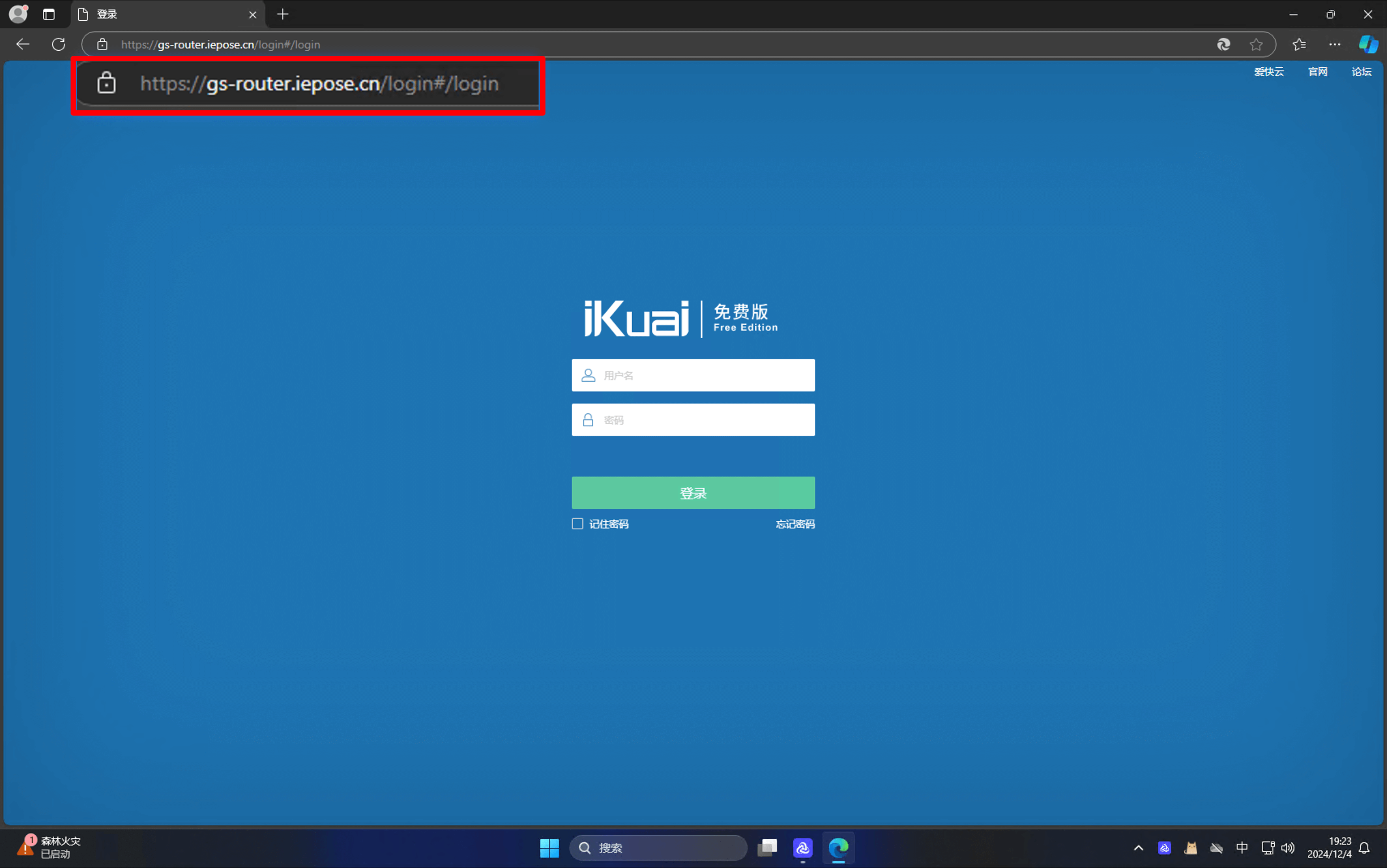Open the volume control tray icon
Image resolution: width=1387 pixels, height=868 pixels.
[x=1288, y=848]
